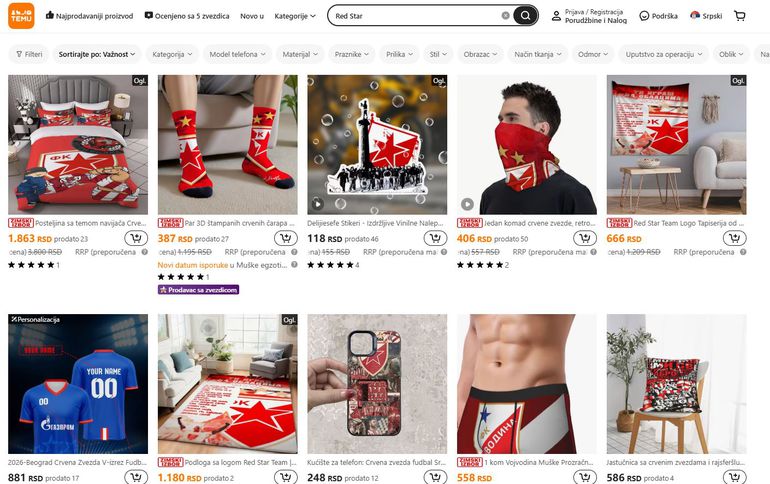The height and width of the screenshot is (484, 770).
Task: Open the Temu home logo
Action: pyautogui.click(x=21, y=16)
